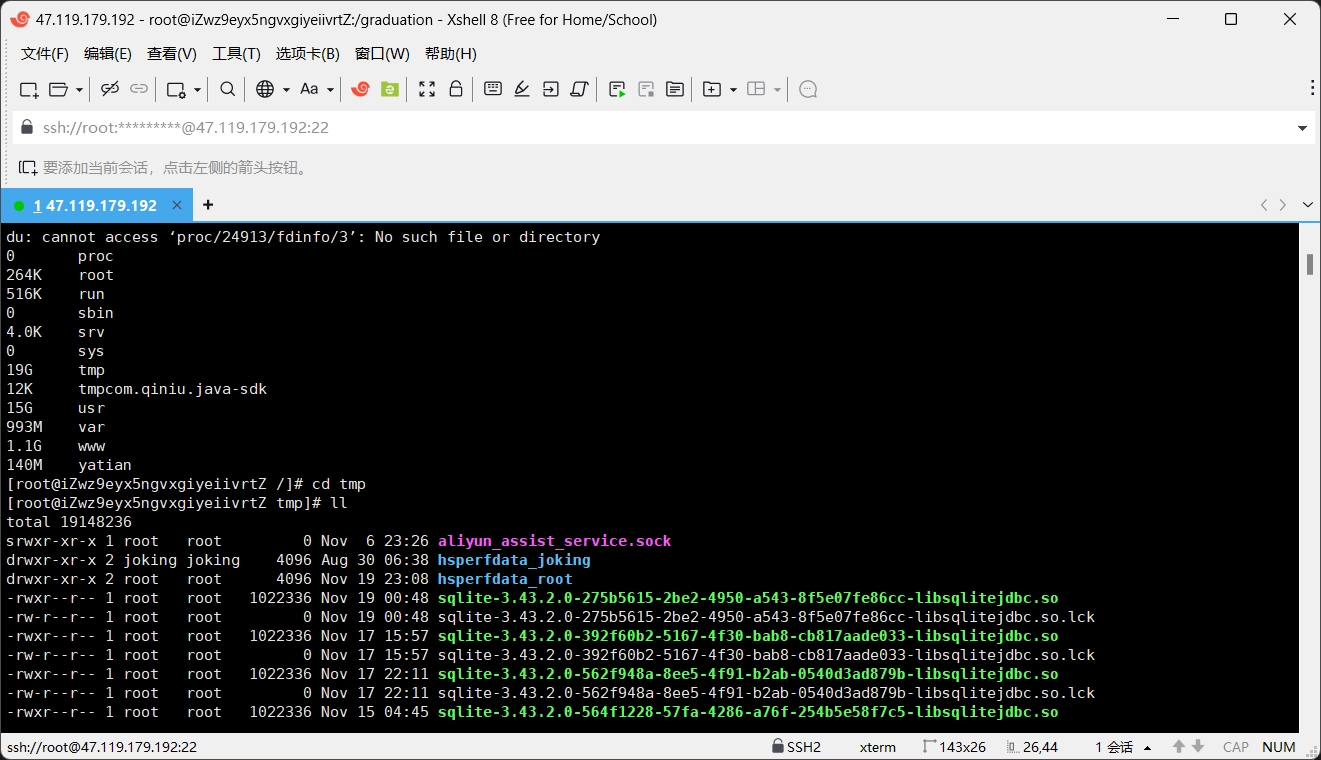Image resolution: width=1321 pixels, height=760 pixels.
Task: Open the 工具(T) menu
Action: 236,54
